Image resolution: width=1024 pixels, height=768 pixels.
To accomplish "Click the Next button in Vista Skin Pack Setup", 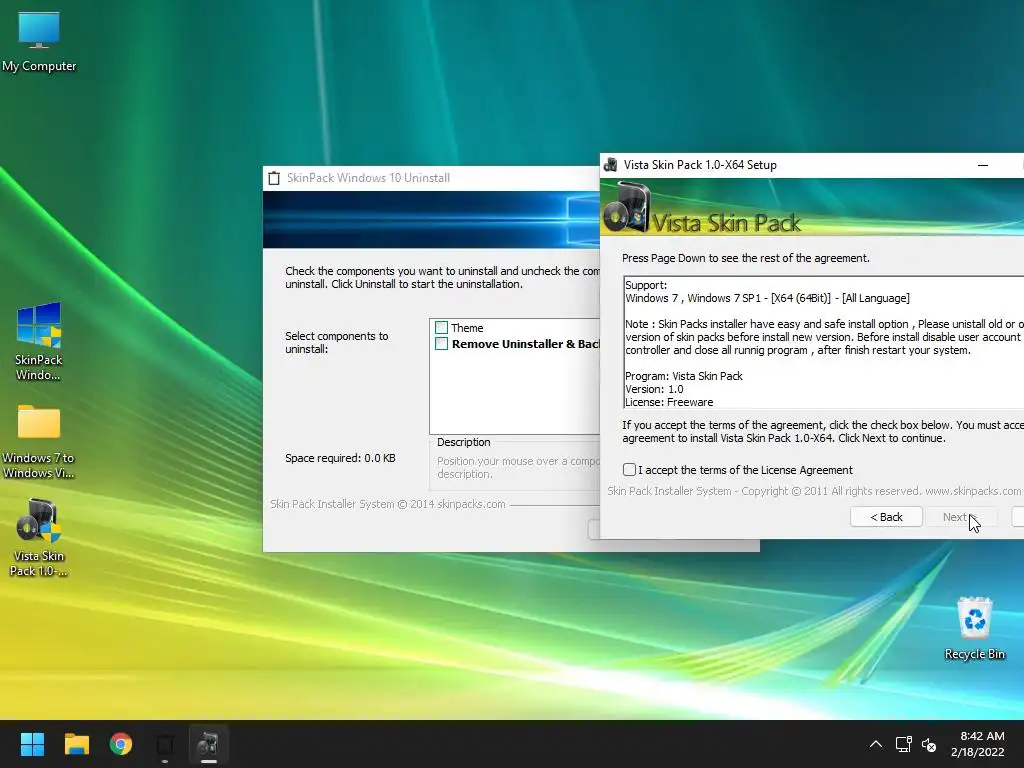I will (x=961, y=517).
